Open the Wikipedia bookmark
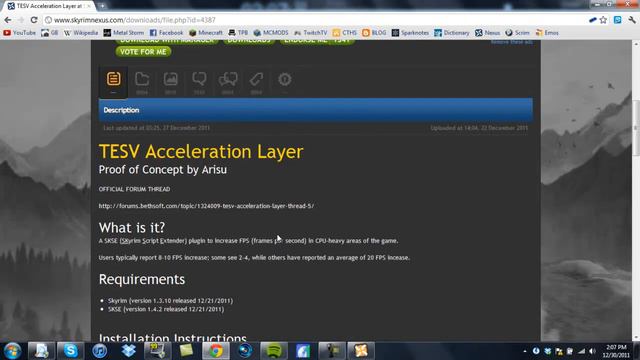 pyautogui.click(x=81, y=33)
